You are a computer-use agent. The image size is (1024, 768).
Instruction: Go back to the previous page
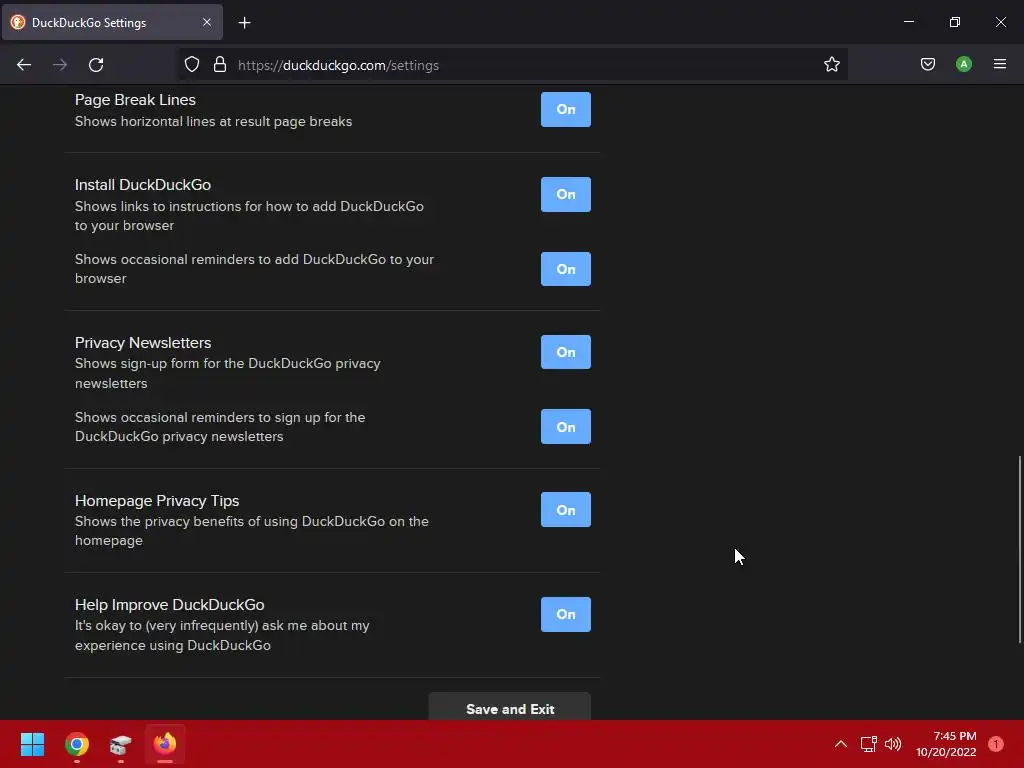[24, 65]
